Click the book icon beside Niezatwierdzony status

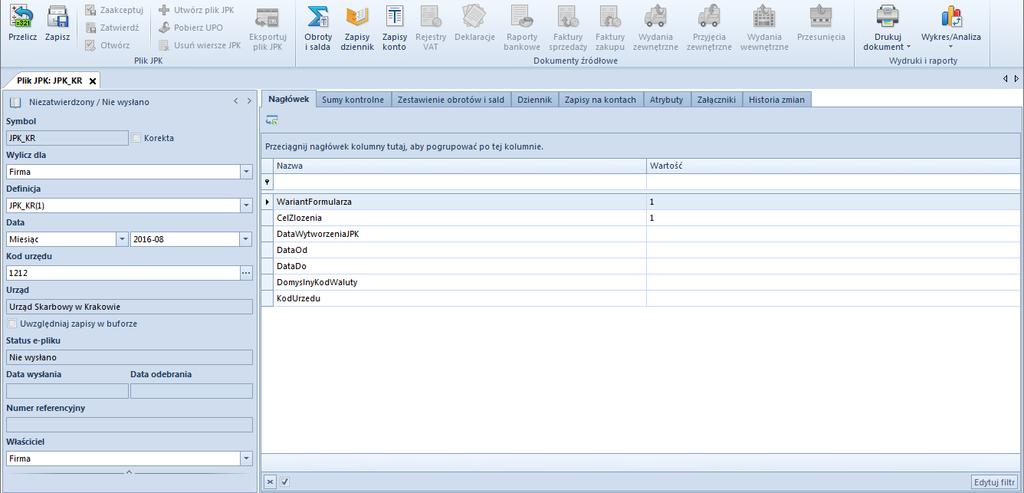point(15,102)
